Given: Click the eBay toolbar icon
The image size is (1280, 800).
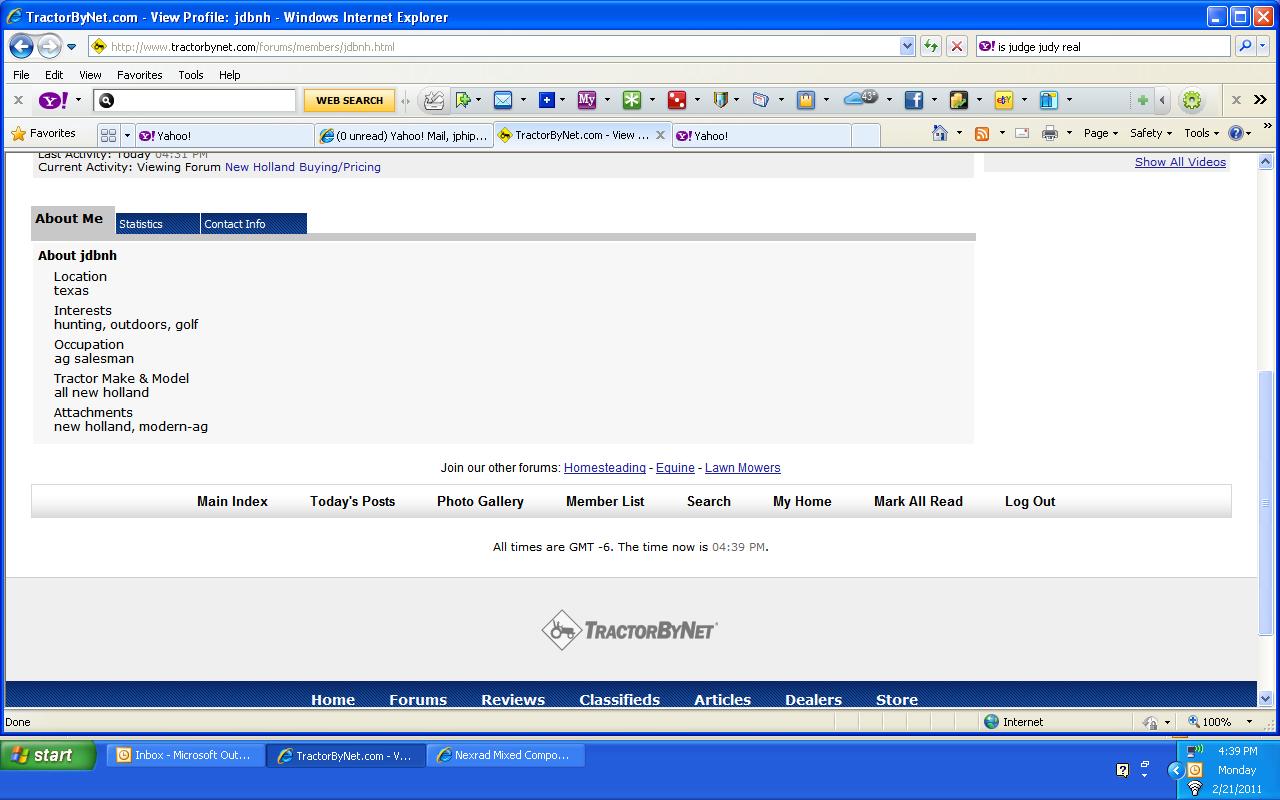Looking at the screenshot, I should 1003,100.
